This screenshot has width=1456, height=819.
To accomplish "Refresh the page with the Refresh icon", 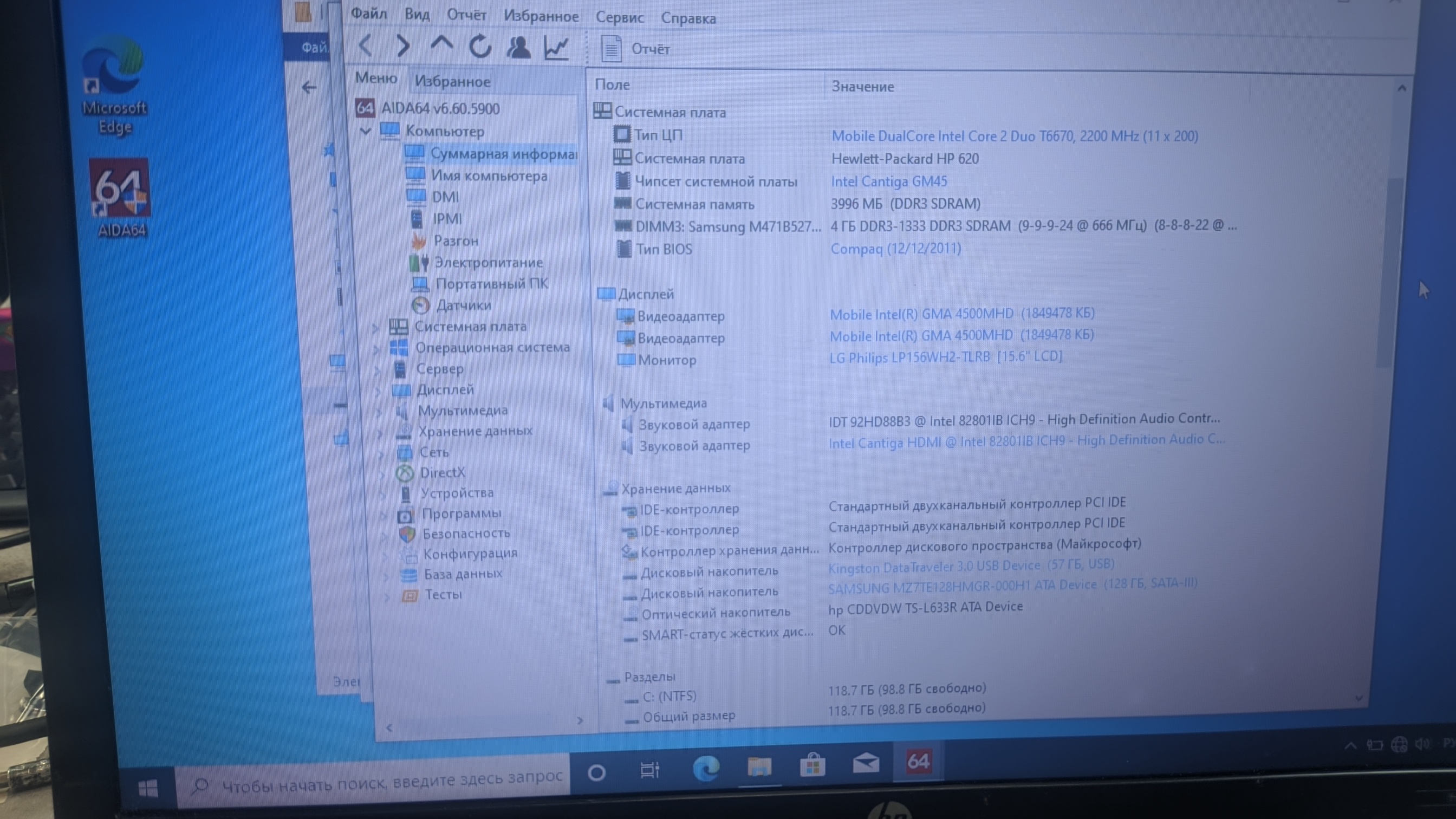I will point(480,47).
